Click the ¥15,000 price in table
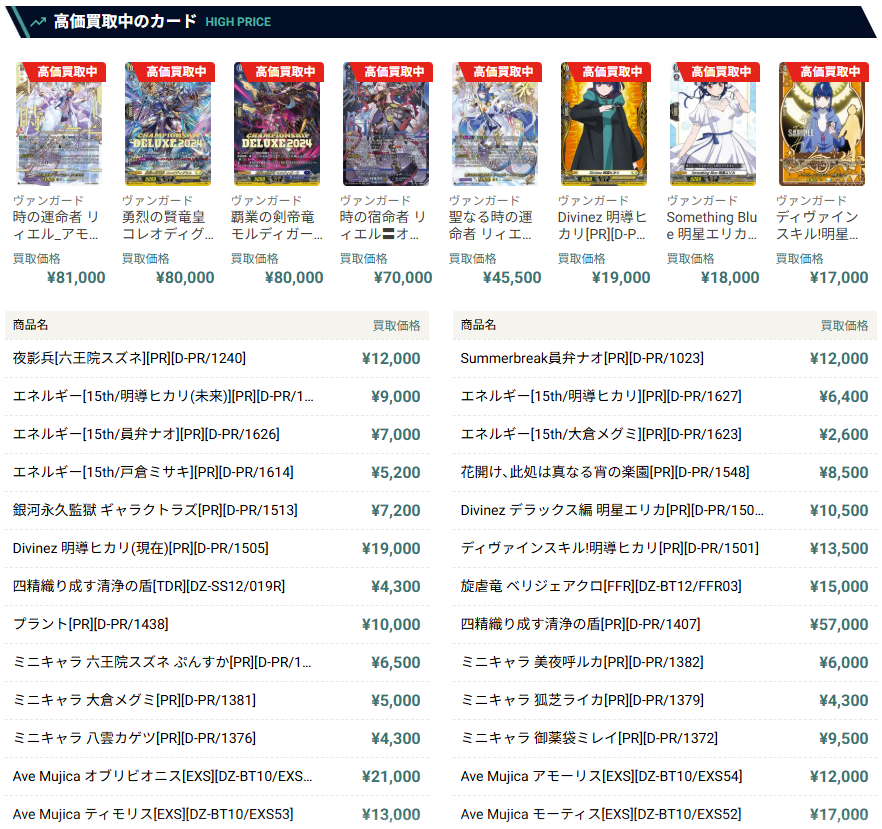Screen dimensions: 882x829 pos(839,586)
